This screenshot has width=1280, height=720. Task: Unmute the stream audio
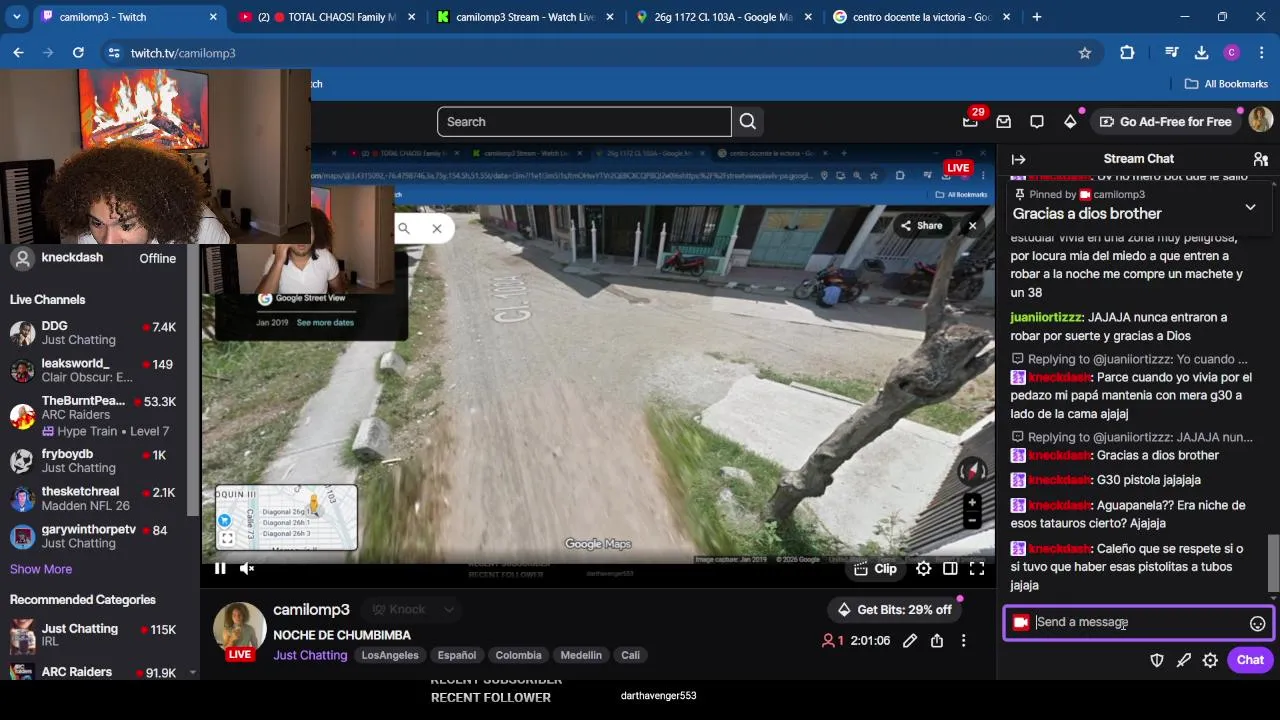click(247, 568)
